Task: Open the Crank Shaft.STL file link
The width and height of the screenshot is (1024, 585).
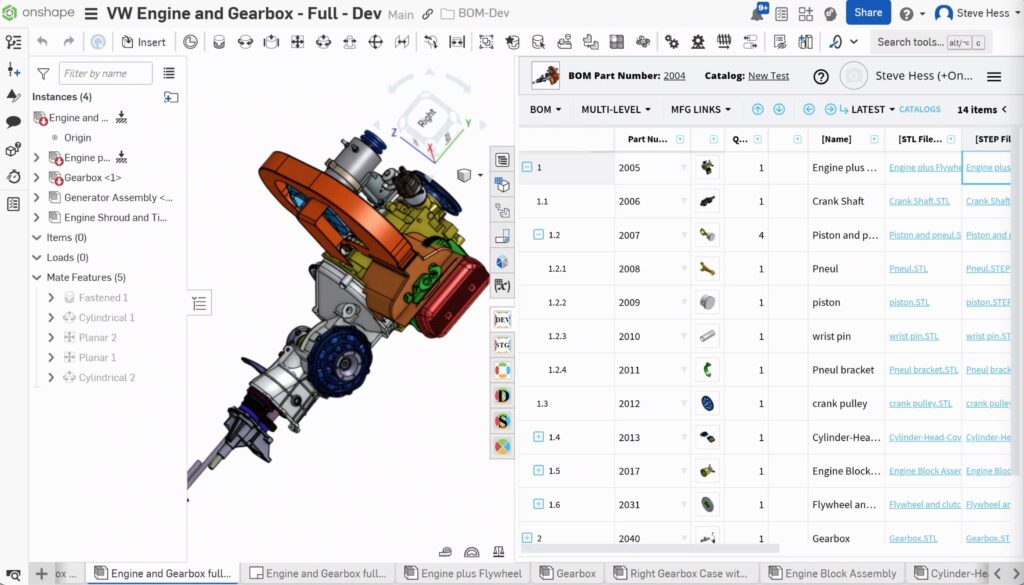Action: pos(920,201)
